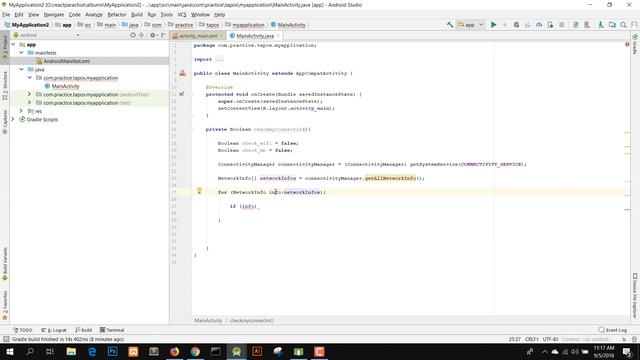Click the Collapse All icon in Project panel
Viewport: 640px width, 360px height.
[142, 35]
